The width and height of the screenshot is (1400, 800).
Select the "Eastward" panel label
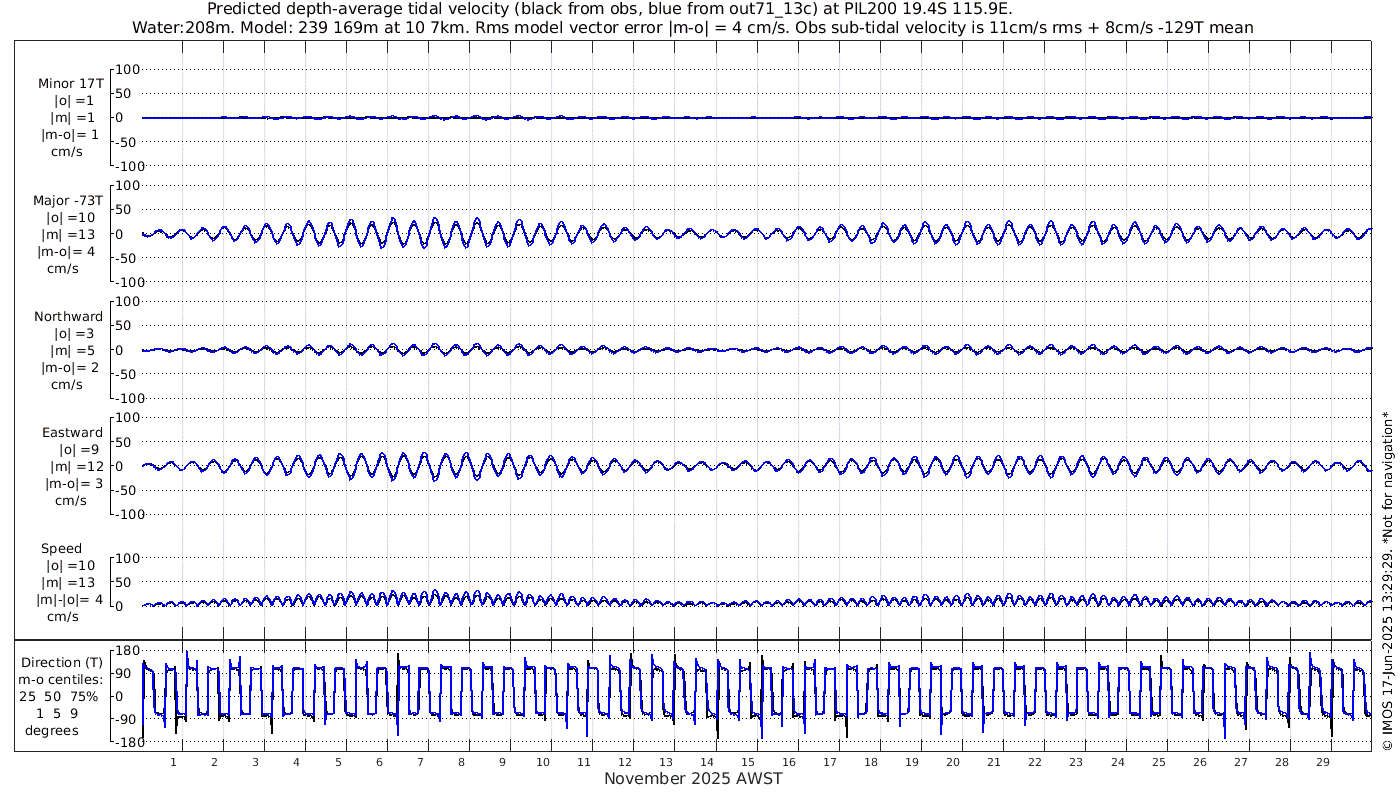click(72, 433)
